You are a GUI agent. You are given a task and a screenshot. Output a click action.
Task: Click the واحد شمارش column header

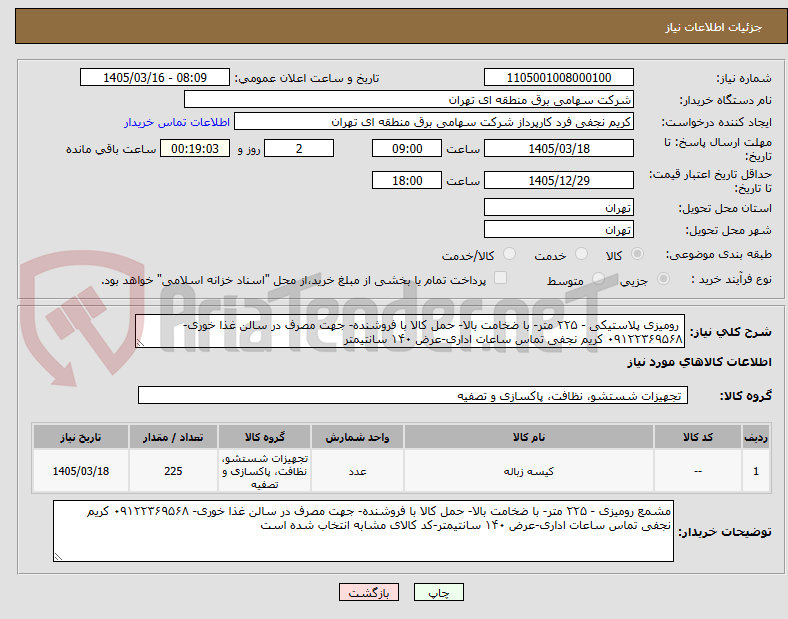(357, 437)
